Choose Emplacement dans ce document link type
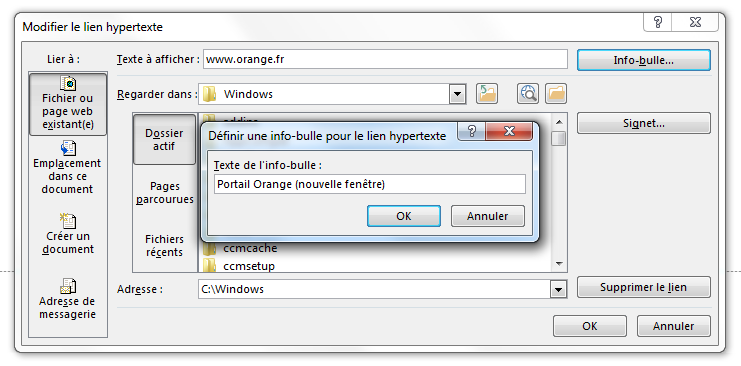Image resolution: width=741 pixels, height=366 pixels. 67,167
